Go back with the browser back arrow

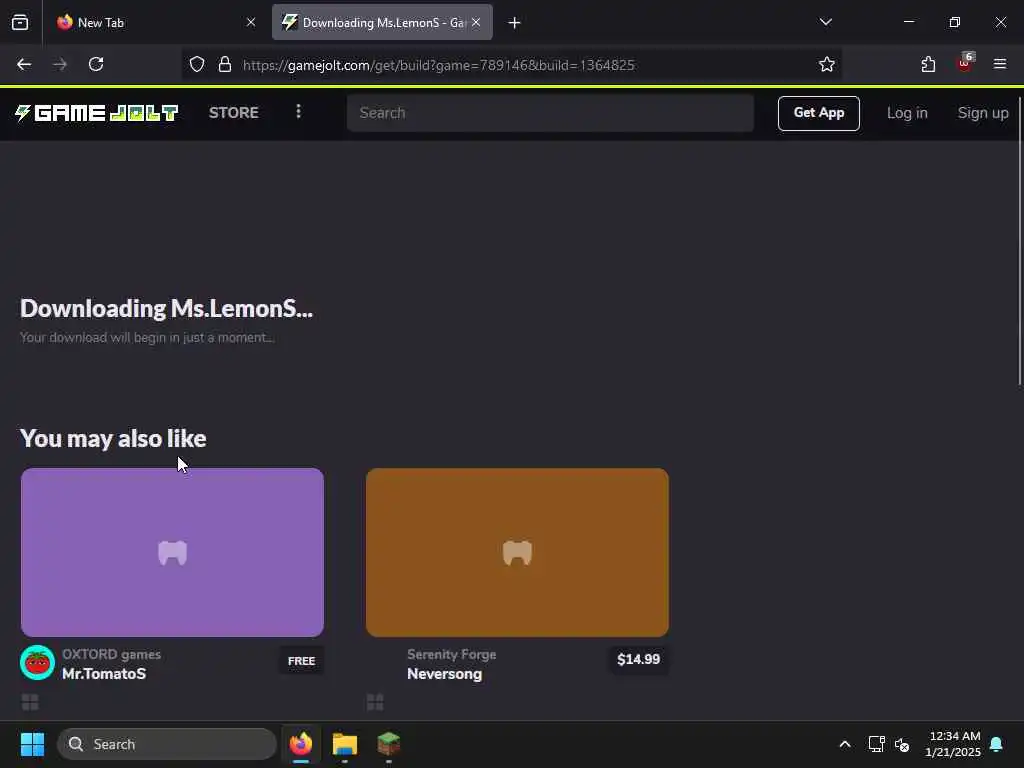pyautogui.click(x=24, y=64)
